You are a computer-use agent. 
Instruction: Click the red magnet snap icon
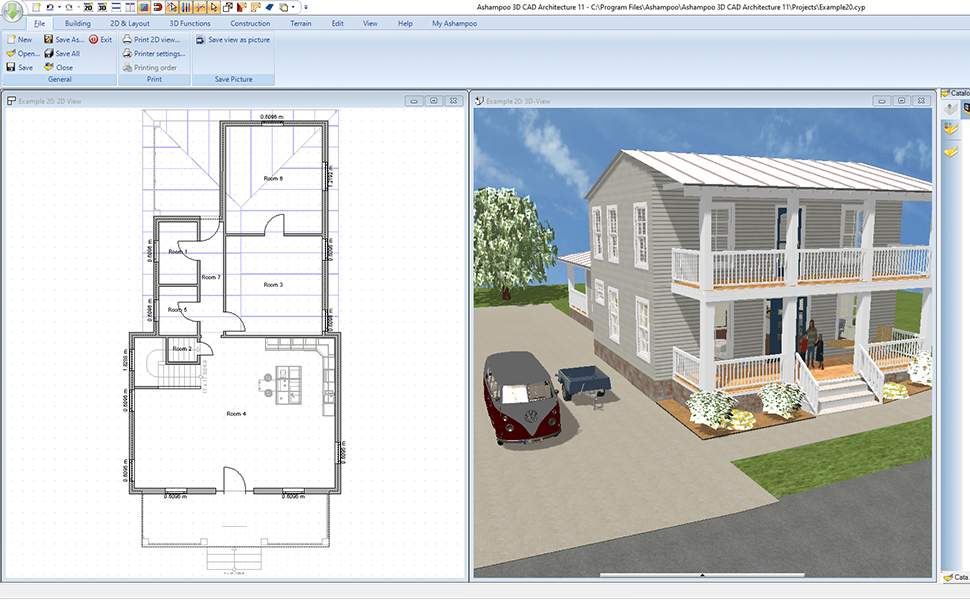click(x=158, y=7)
